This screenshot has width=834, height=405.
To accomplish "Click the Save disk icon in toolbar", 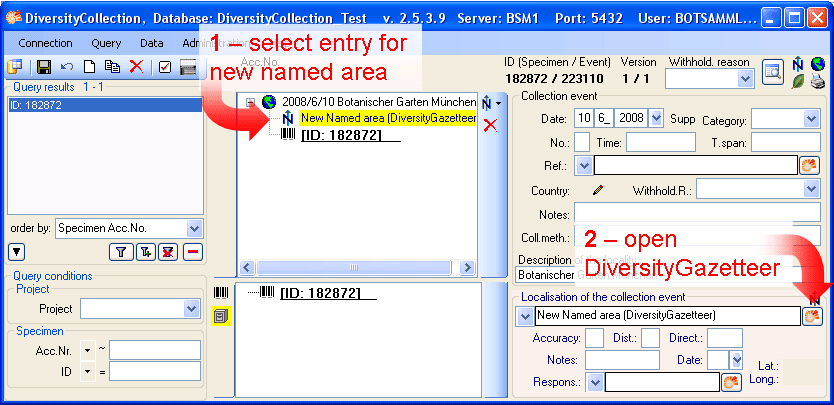I will [x=43, y=67].
